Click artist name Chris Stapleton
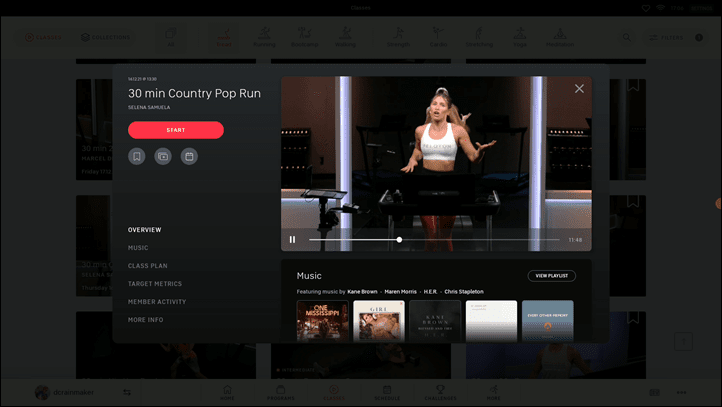722x407 pixels. [464, 291]
